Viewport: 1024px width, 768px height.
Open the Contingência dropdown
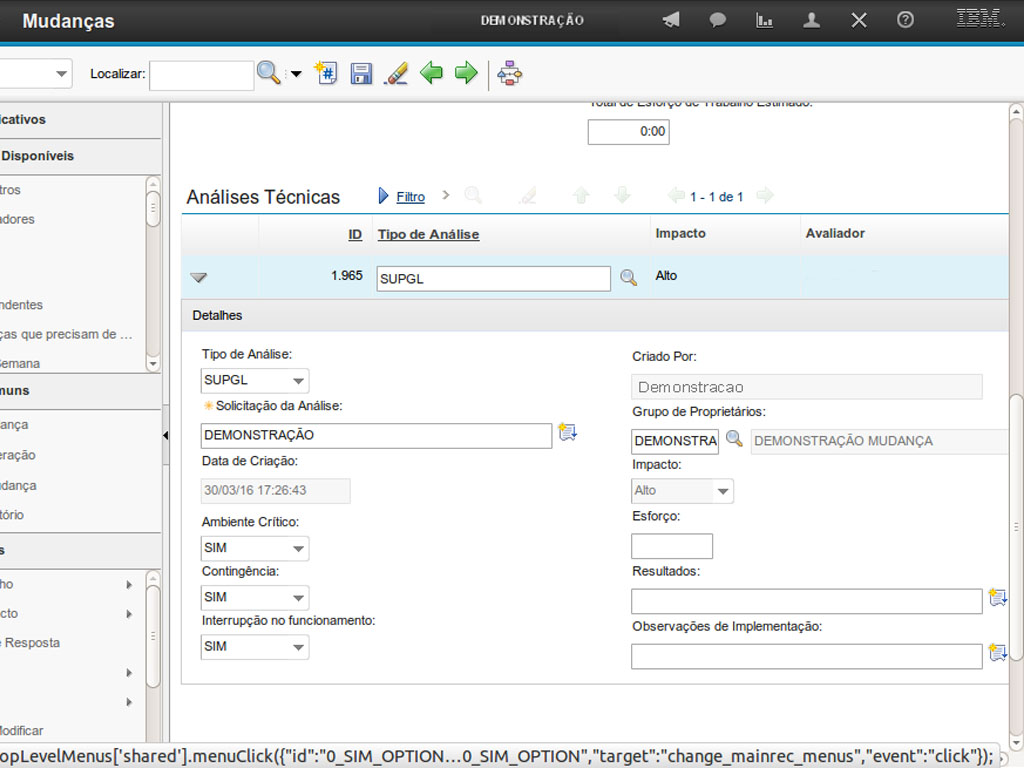pos(298,598)
